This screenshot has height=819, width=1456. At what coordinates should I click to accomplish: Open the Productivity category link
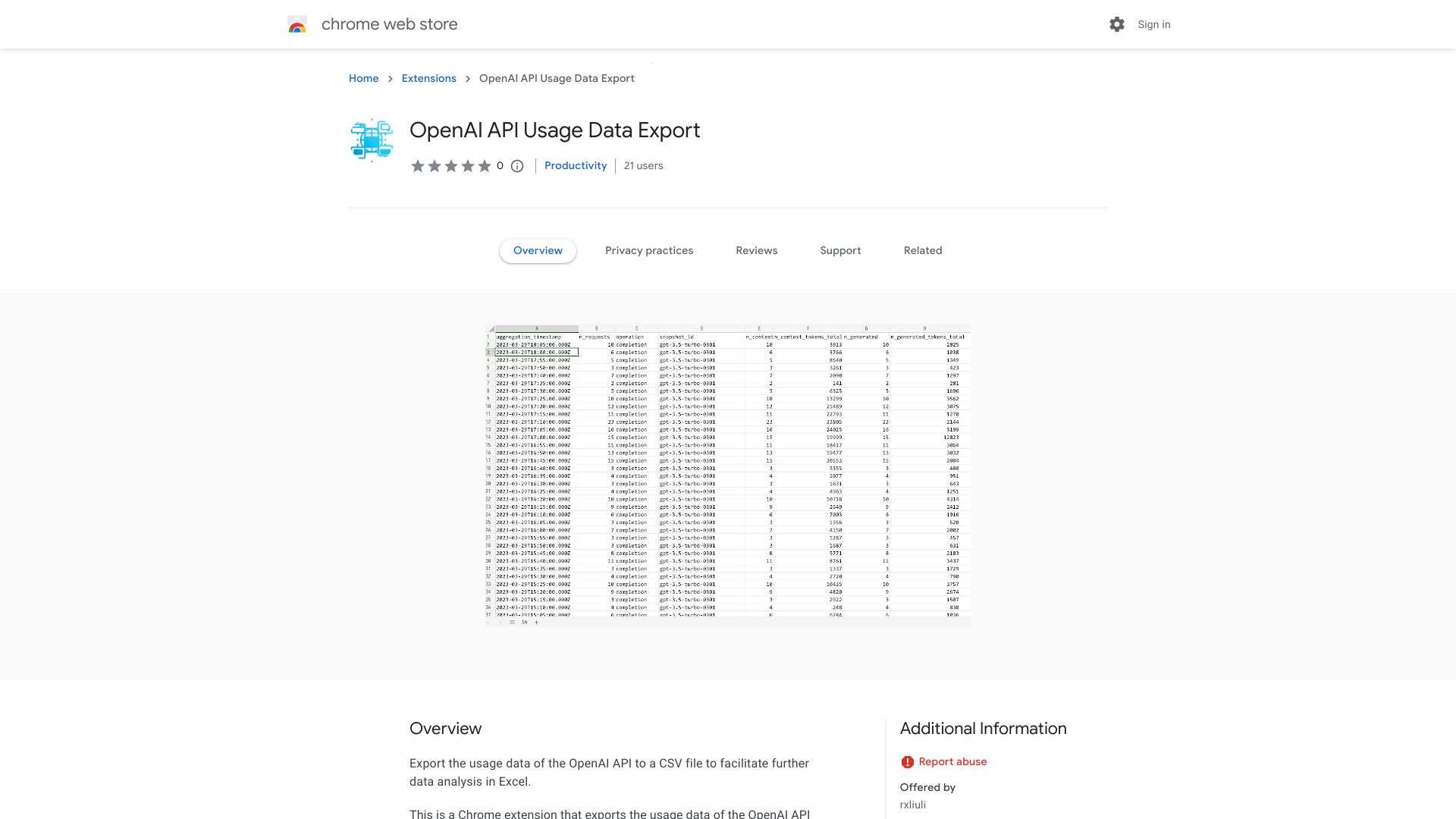pos(575,165)
